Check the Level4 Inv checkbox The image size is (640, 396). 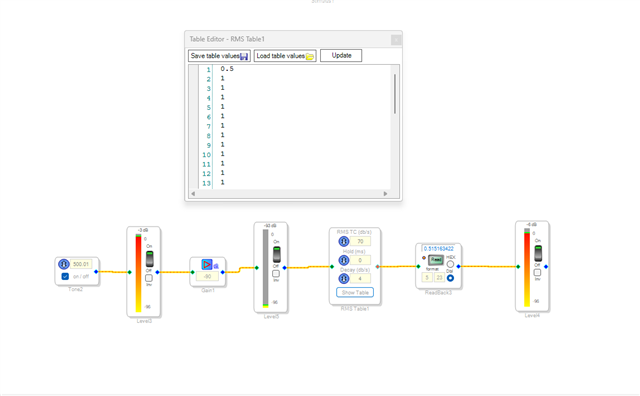tap(538, 272)
